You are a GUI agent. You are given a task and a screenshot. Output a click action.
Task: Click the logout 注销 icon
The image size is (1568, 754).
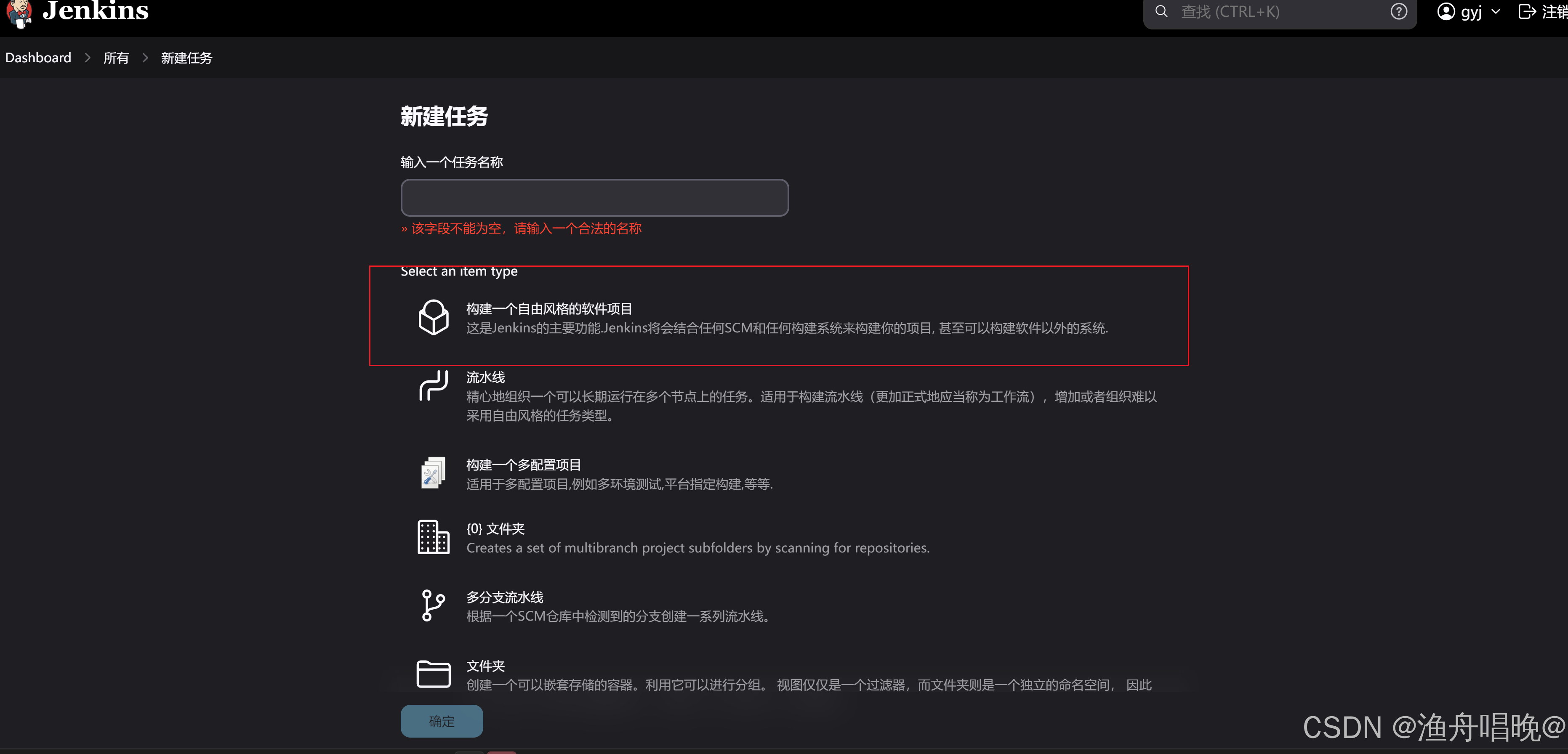tap(1527, 11)
